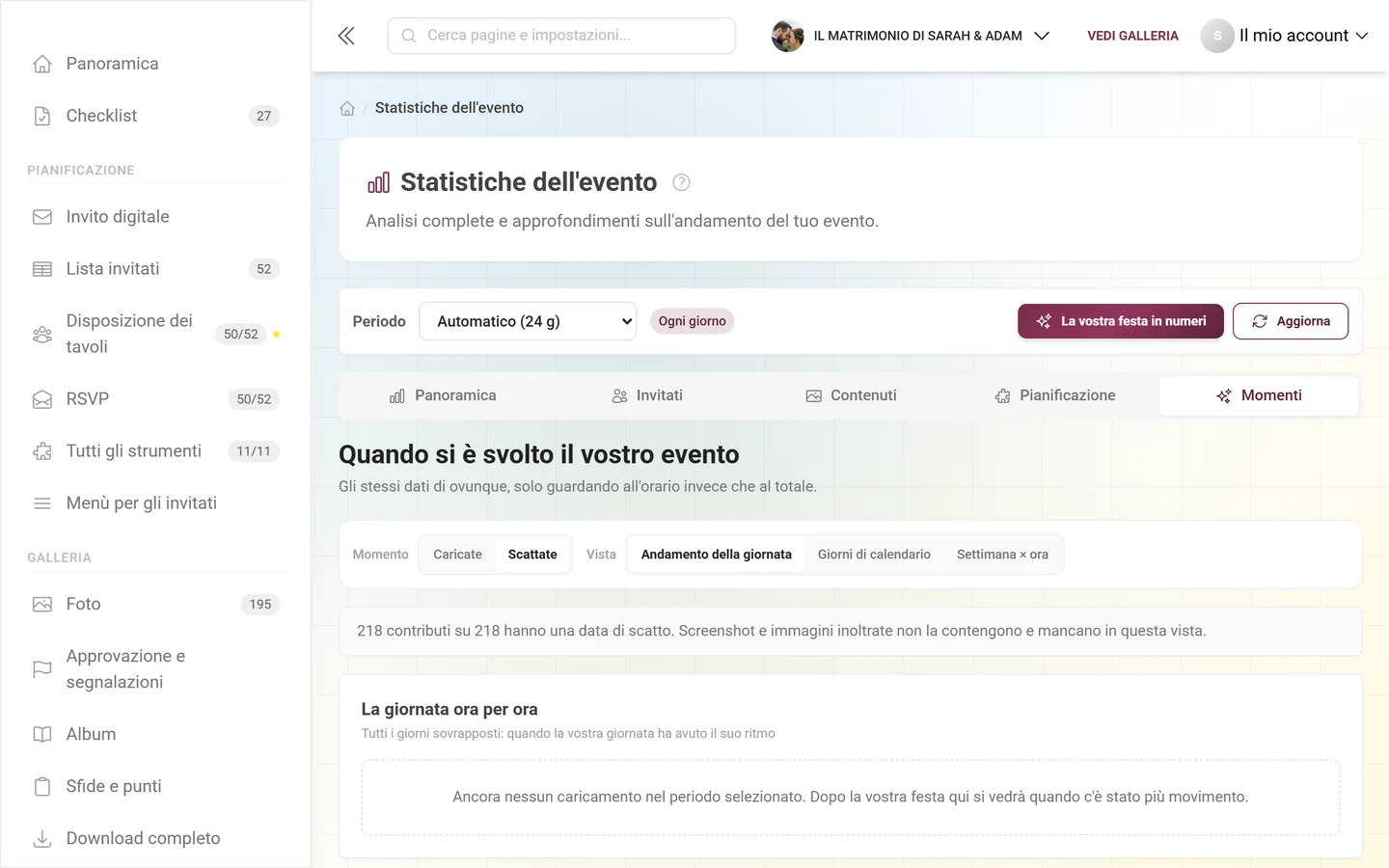The width and height of the screenshot is (1389, 868).
Task: Select Scattate moment toggle
Action: pyautogui.click(x=532, y=555)
